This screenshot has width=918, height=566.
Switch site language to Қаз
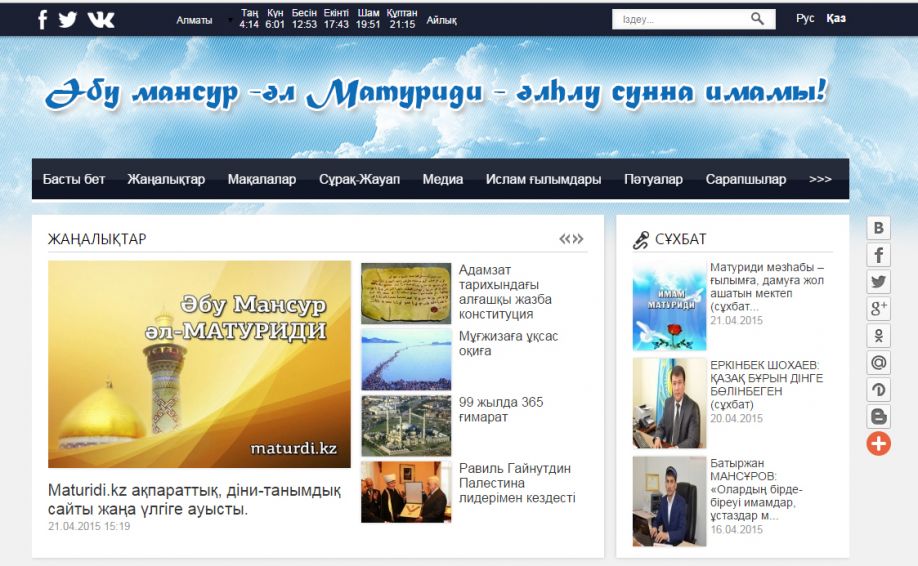click(836, 19)
